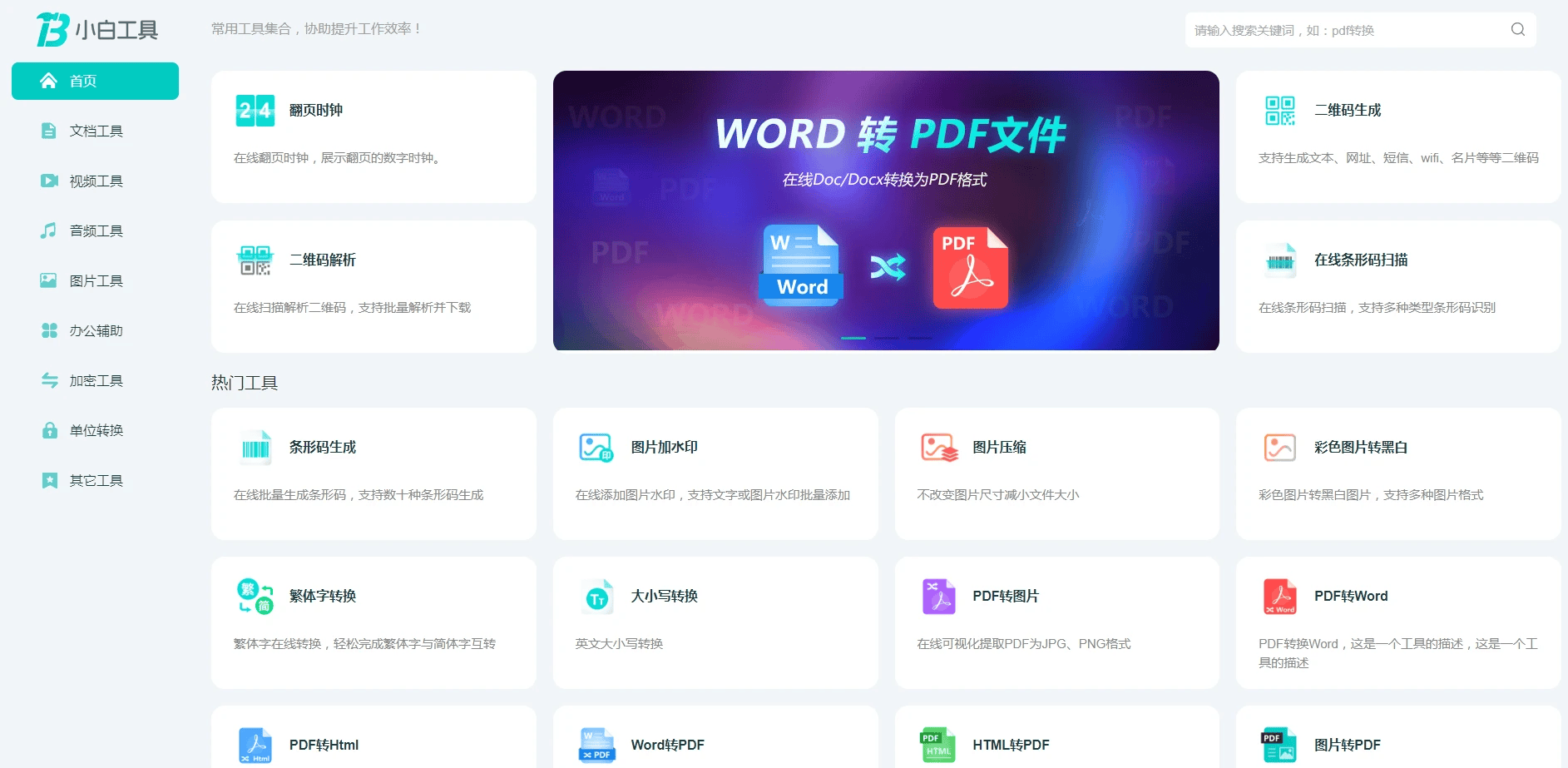This screenshot has height=768, width=1568.
Task: Open 图片工具 sidebar menu
Action: (95, 280)
